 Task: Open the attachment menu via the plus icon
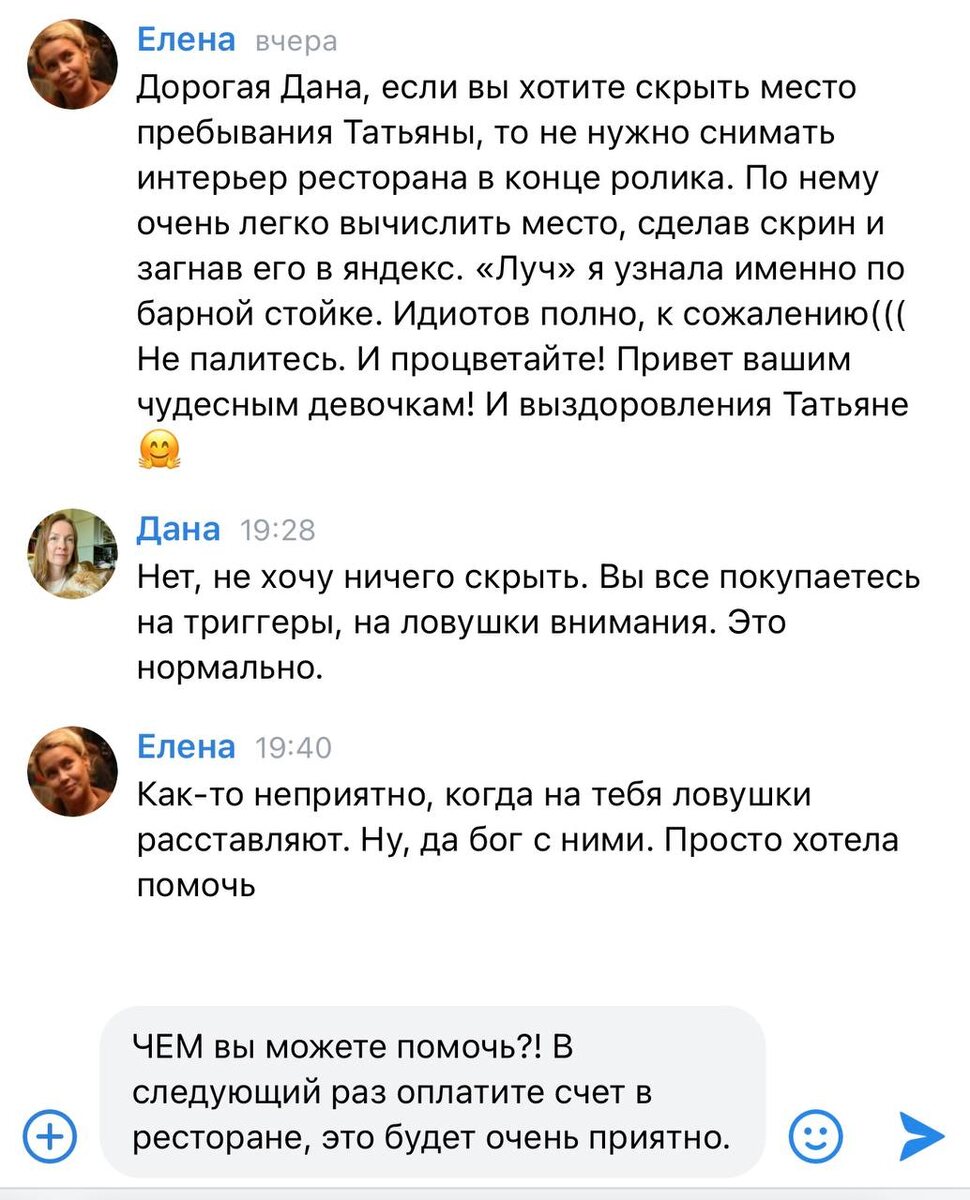click(x=47, y=1134)
